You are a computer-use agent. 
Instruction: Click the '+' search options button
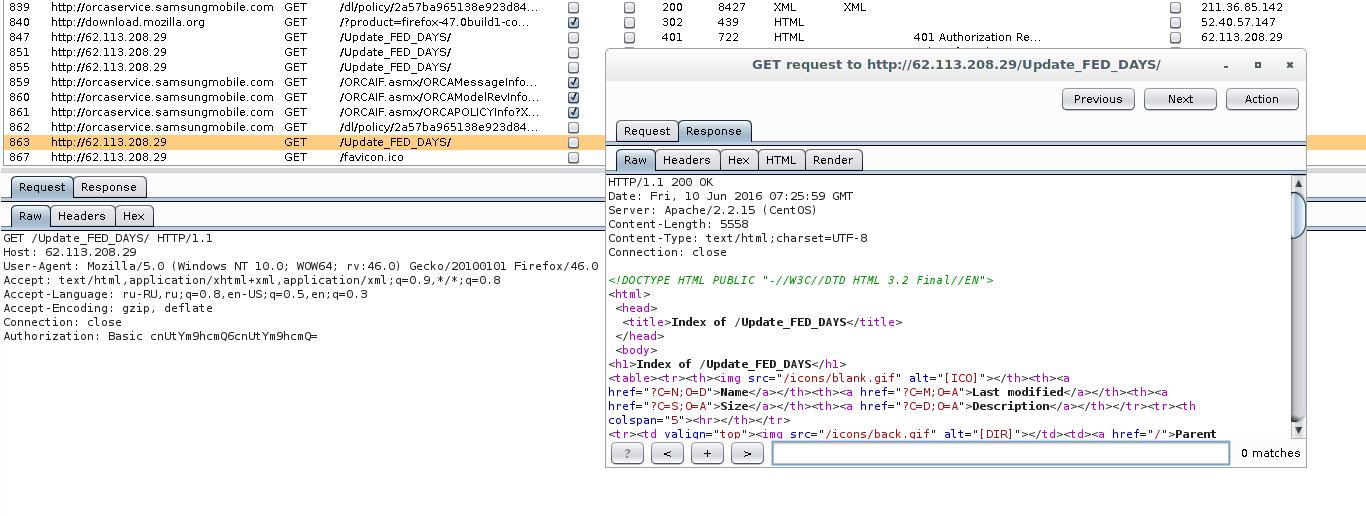(x=707, y=453)
